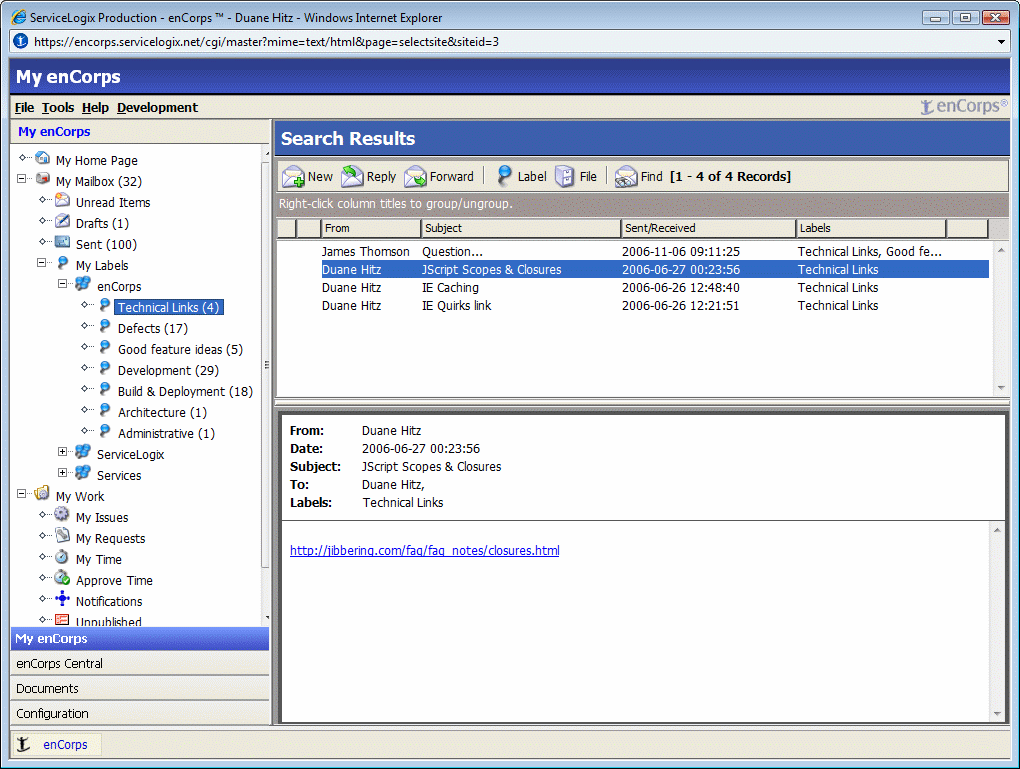Viewport: 1020px width, 769px height.
Task: Click the ServiceLogix label group icon
Action: tap(83, 452)
